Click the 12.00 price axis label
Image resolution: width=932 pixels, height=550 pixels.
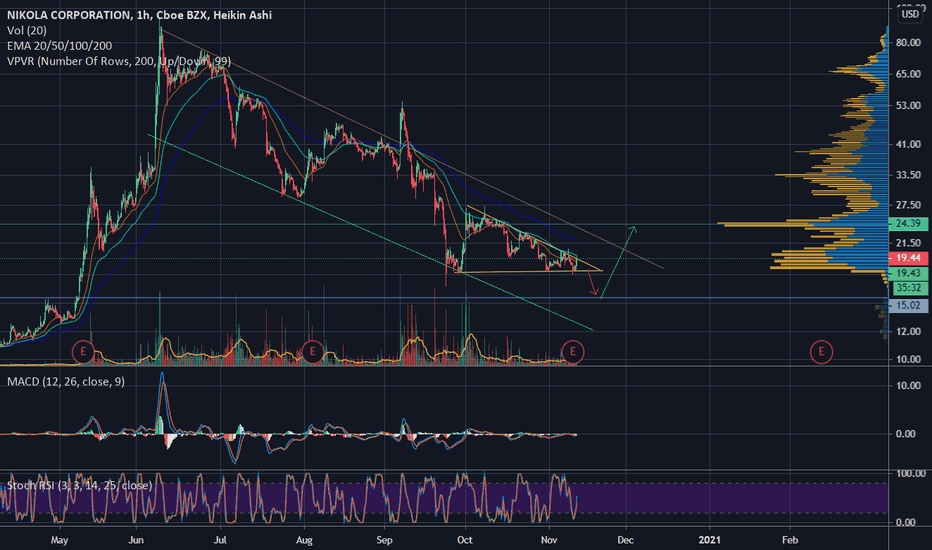coord(909,331)
